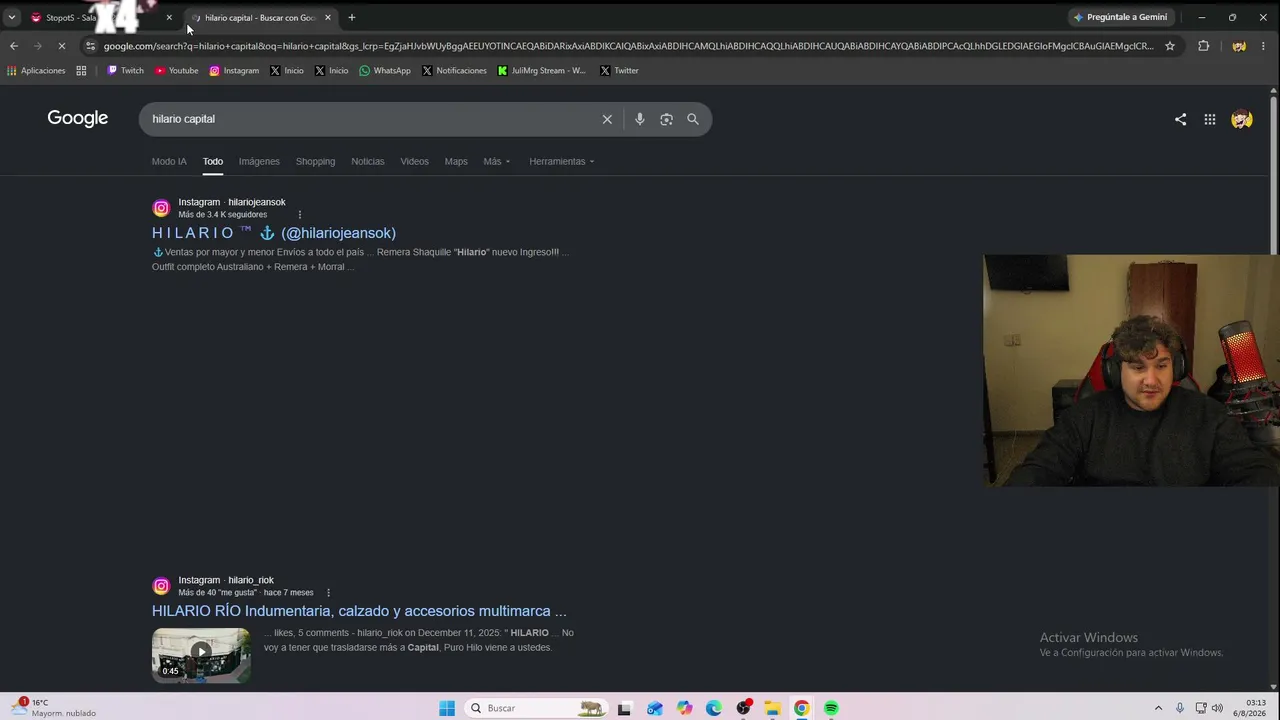Screen dimensions: 1280x720
Task: Switch to Imágenes results
Action: (x=259, y=161)
